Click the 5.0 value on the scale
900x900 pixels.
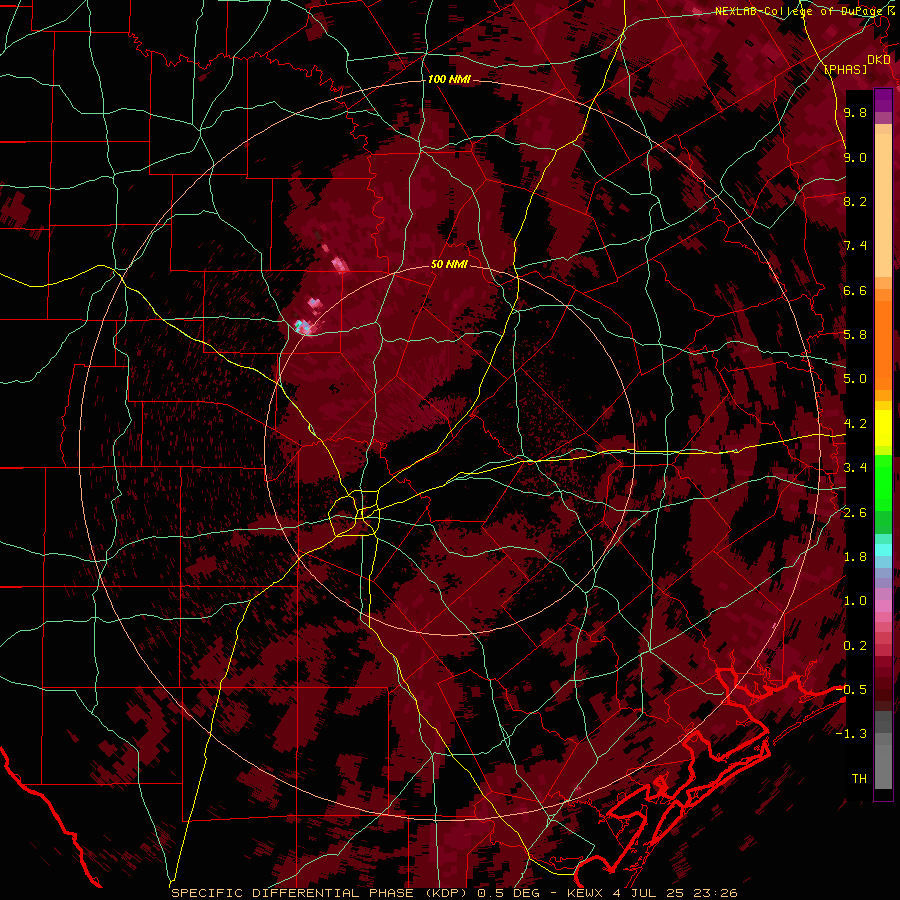click(x=855, y=379)
